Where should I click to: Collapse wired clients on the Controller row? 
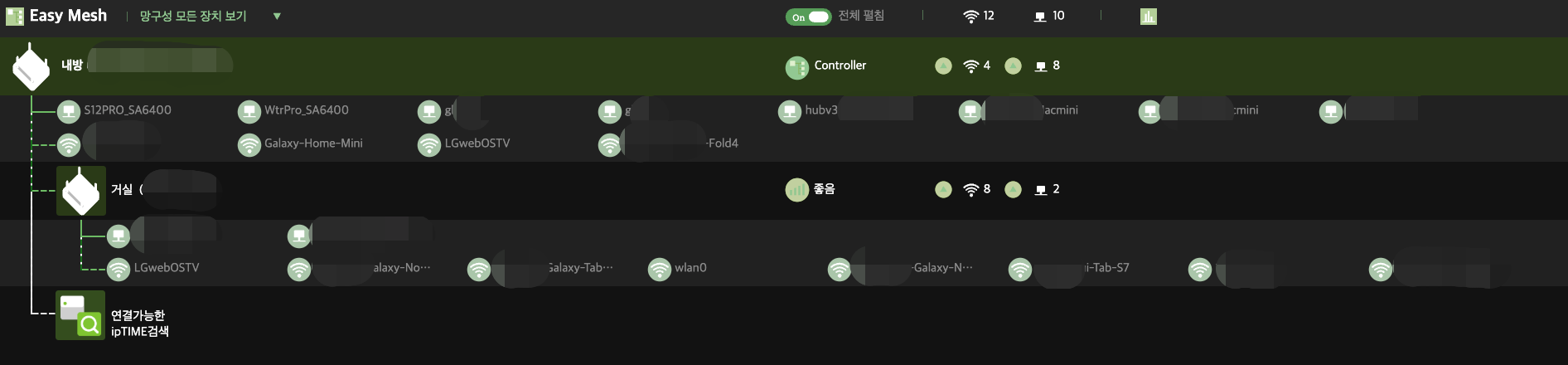tap(1013, 66)
